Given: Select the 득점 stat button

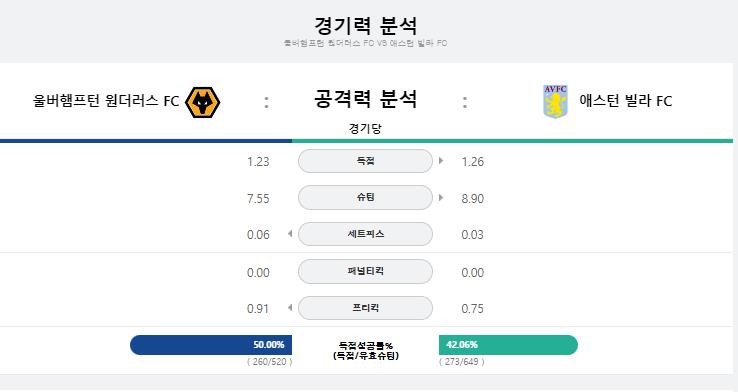Looking at the screenshot, I should click(365, 161).
